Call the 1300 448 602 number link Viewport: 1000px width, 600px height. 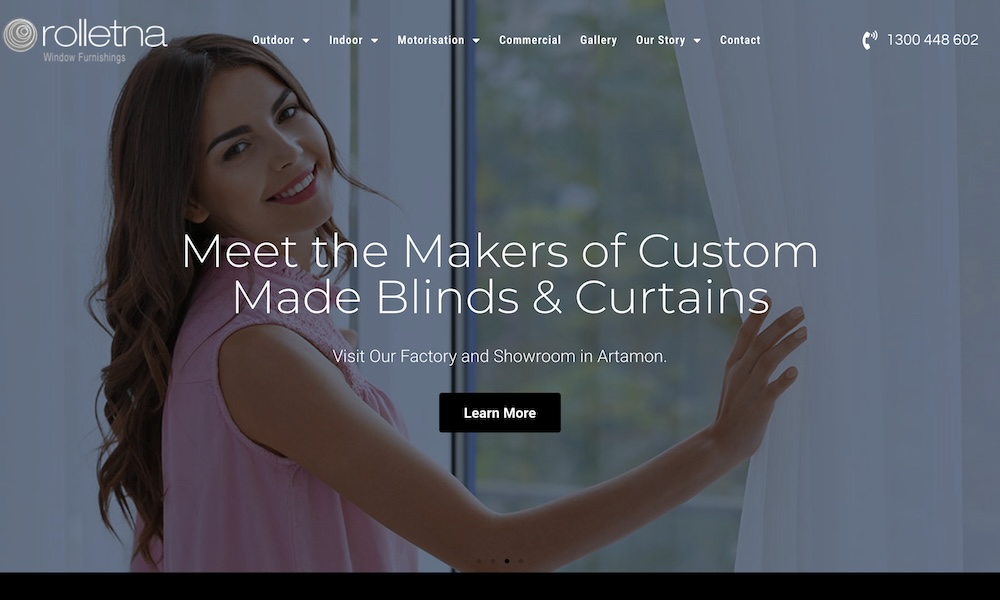pyautogui.click(x=932, y=40)
